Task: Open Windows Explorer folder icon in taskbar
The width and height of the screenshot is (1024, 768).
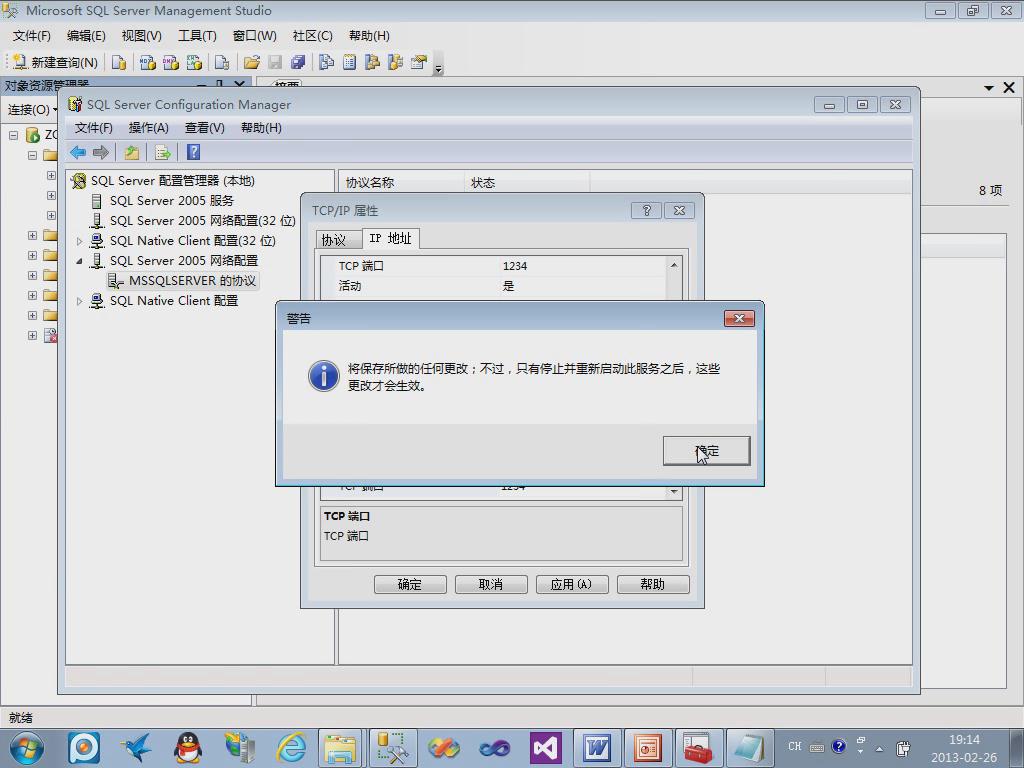Action: click(x=340, y=748)
